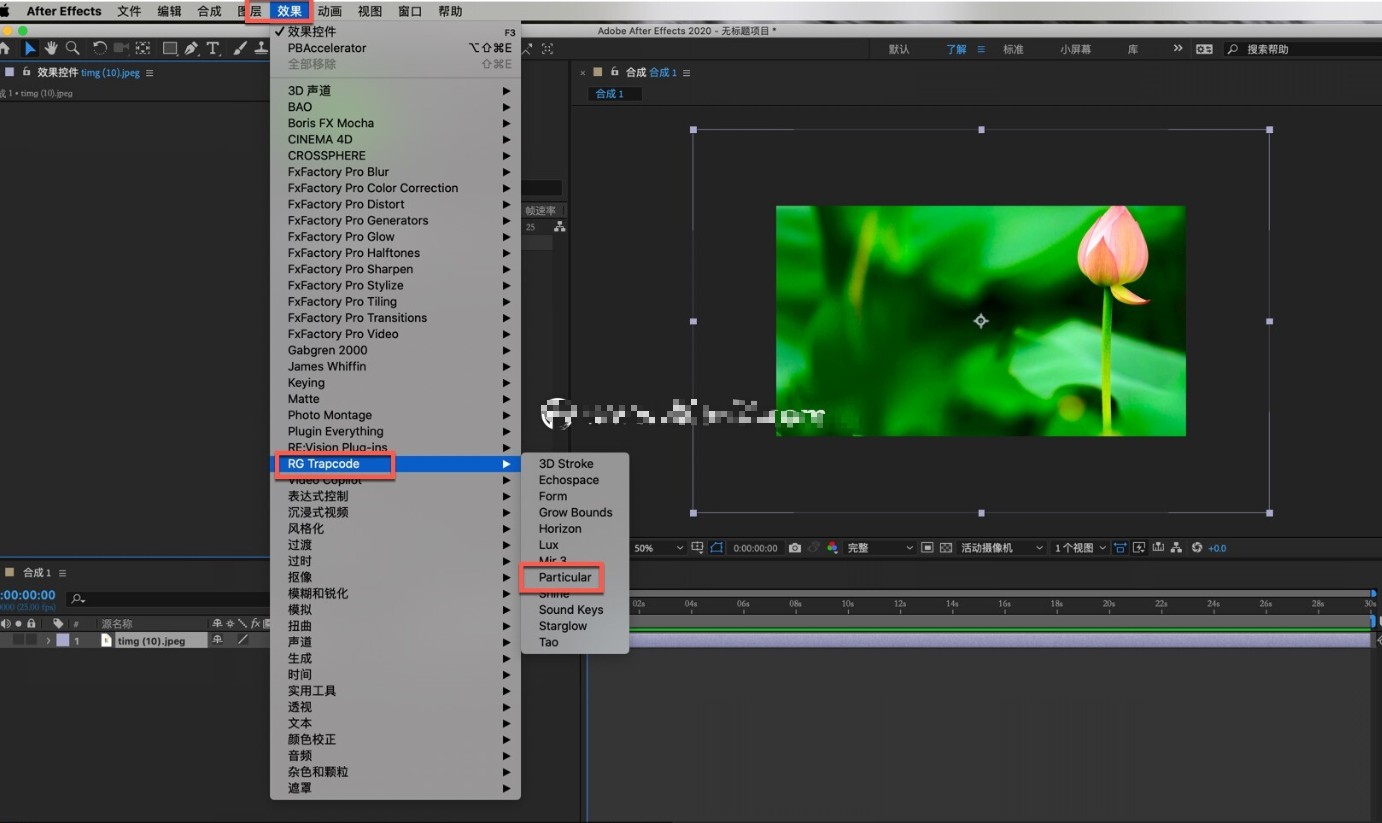
Task: Adjust the +0.0 exposure control
Action: (1217, 546)
